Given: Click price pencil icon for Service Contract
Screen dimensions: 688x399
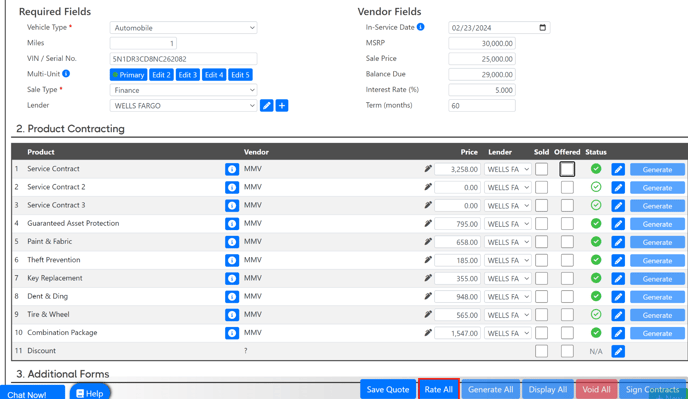Looking at the screenshot, I should [x=428, y=169].
